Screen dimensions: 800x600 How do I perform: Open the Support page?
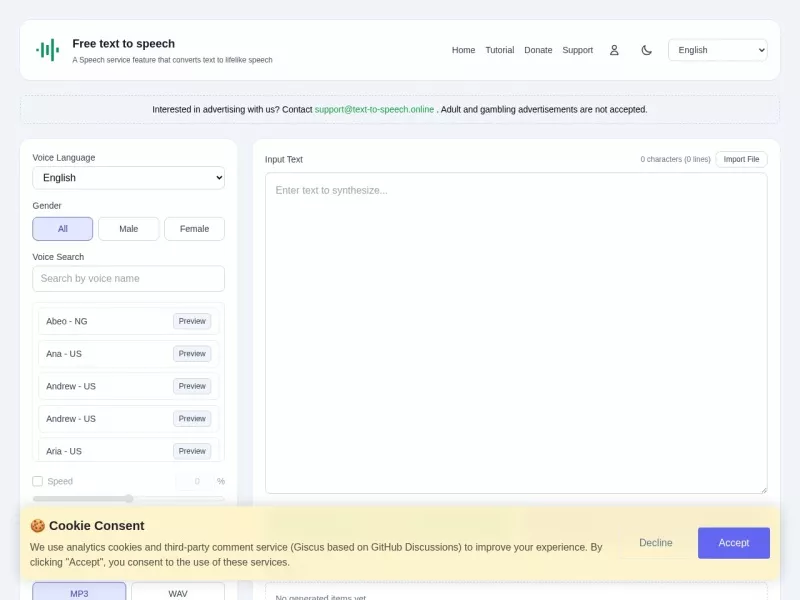[x=578, y=50]
